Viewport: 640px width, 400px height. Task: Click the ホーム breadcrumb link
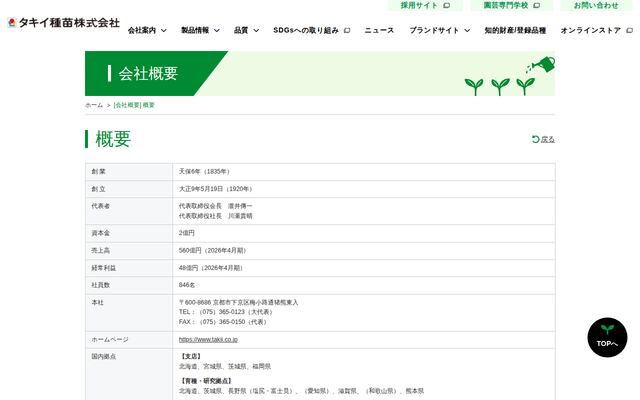tap(94, 105)
